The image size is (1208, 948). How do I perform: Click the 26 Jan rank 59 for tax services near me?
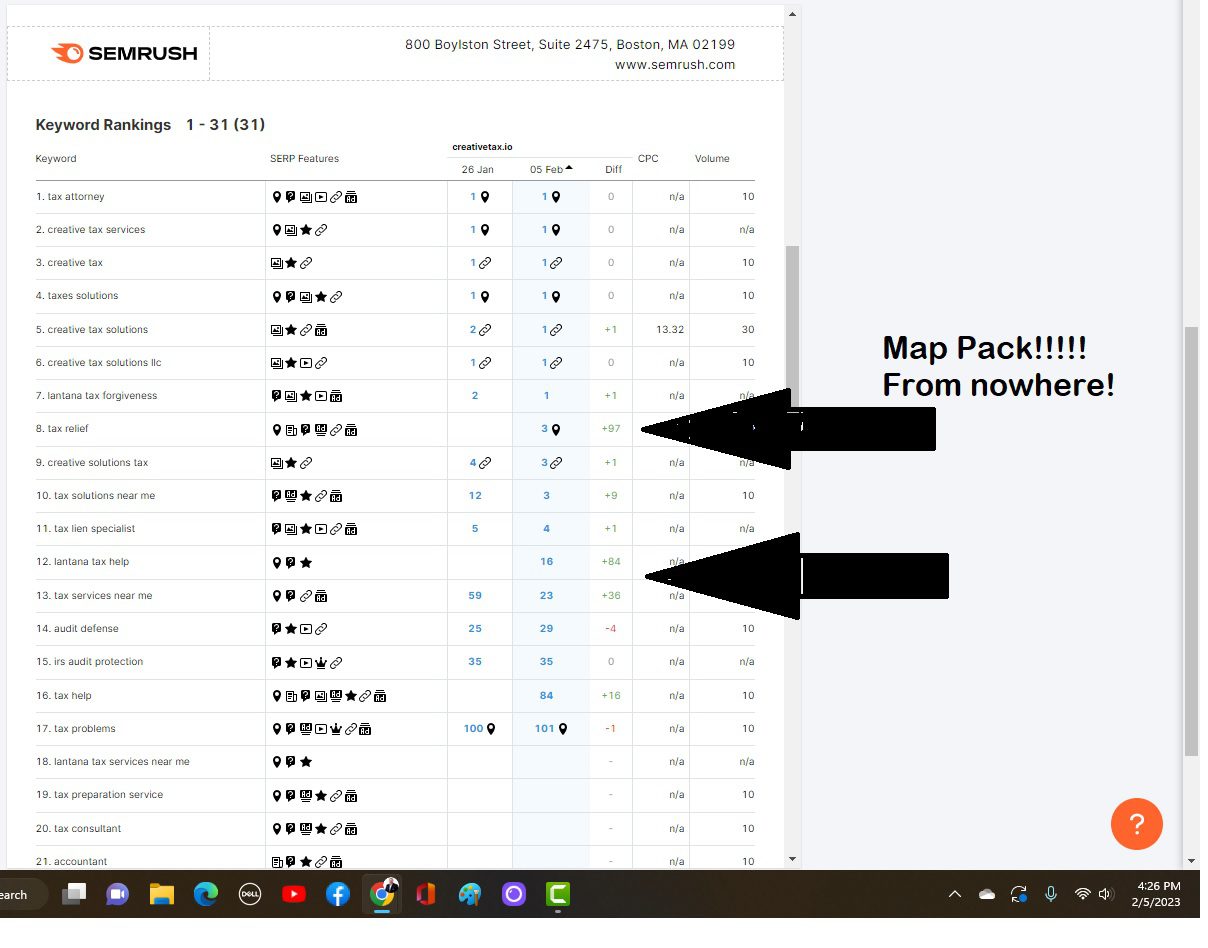click(475, 595)
